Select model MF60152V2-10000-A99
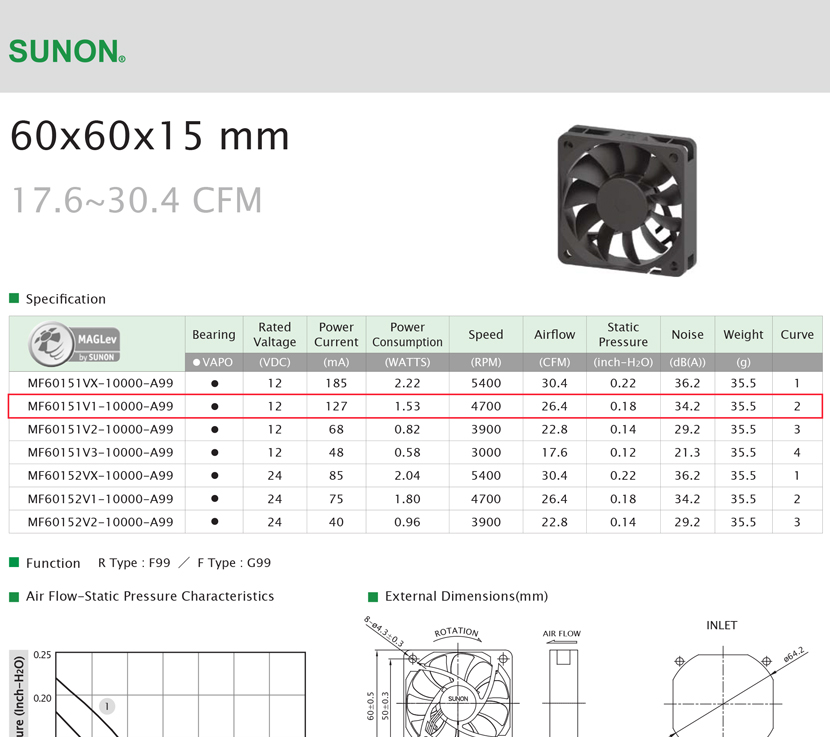The height and width of the screenshot is (737, 830). point(101,522)
